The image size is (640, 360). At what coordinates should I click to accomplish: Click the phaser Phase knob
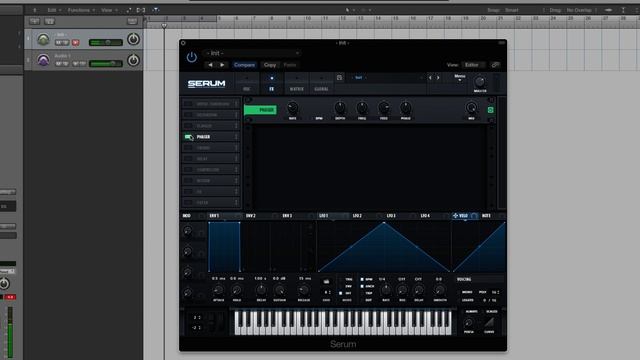tap(405, 108)
